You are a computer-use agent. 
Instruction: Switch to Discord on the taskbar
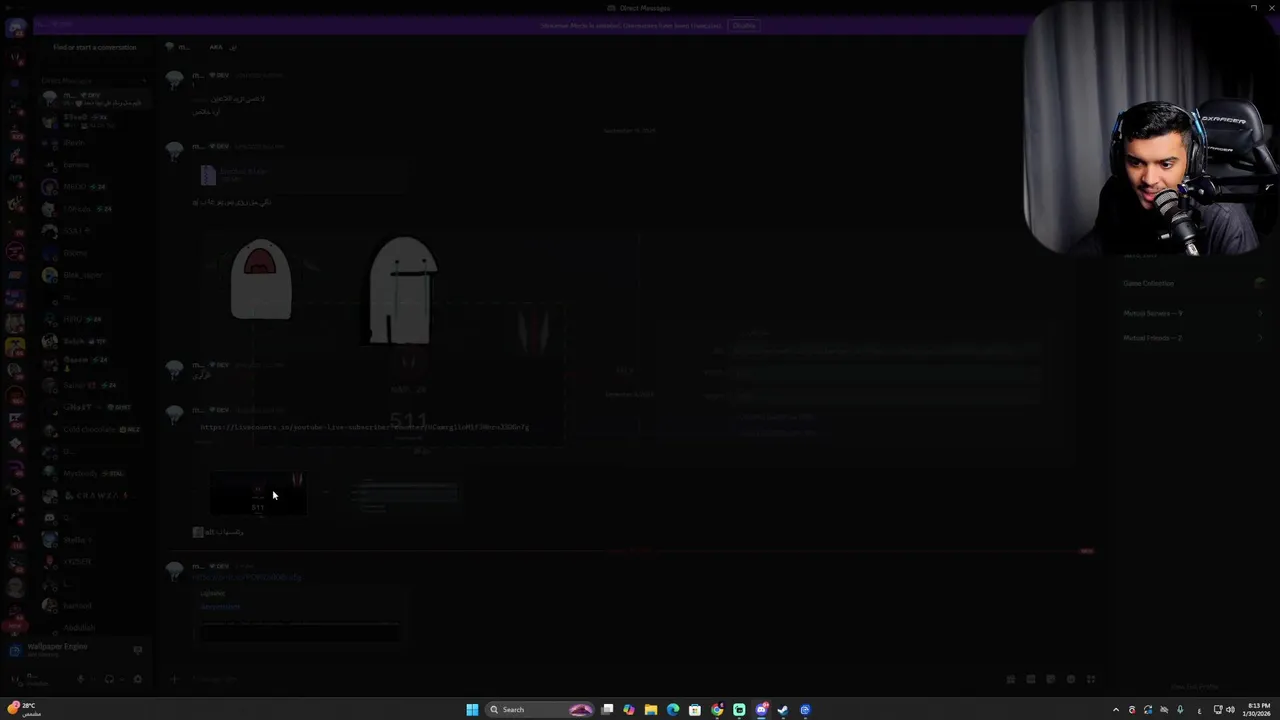pyautogui.click(x=761, y=709)
